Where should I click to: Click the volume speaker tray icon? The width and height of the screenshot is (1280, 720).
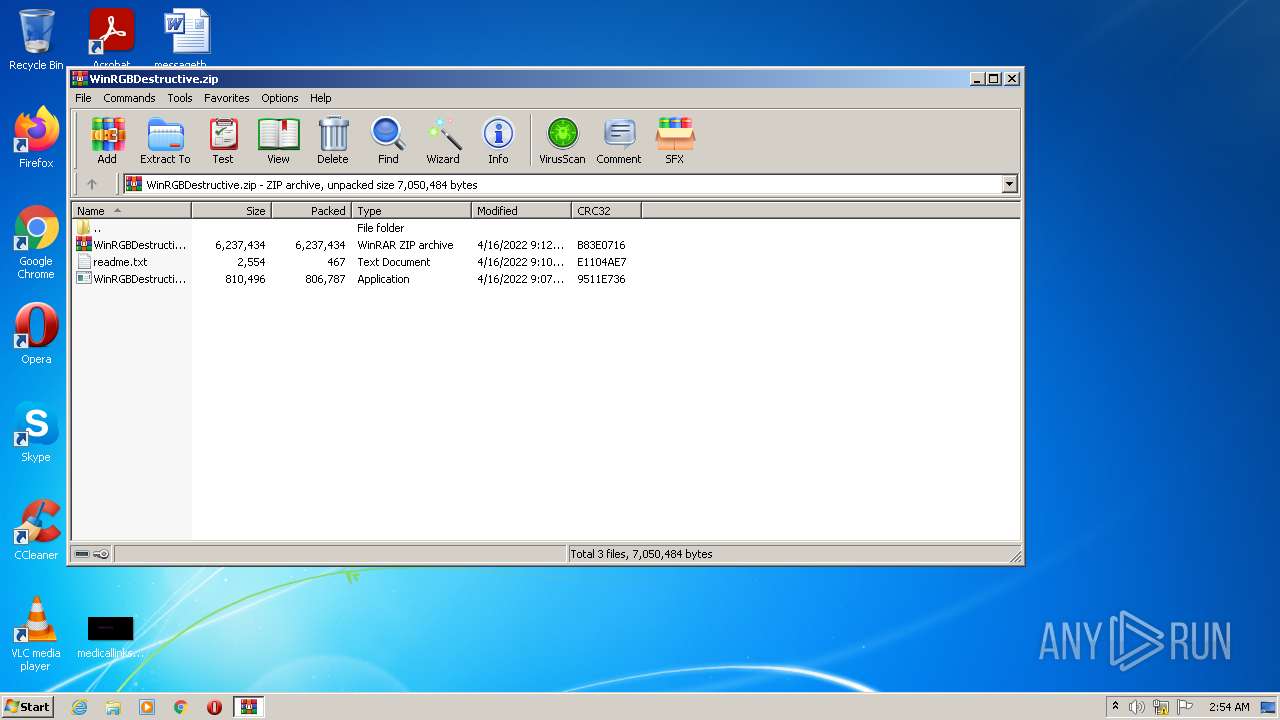[1137, 707]
